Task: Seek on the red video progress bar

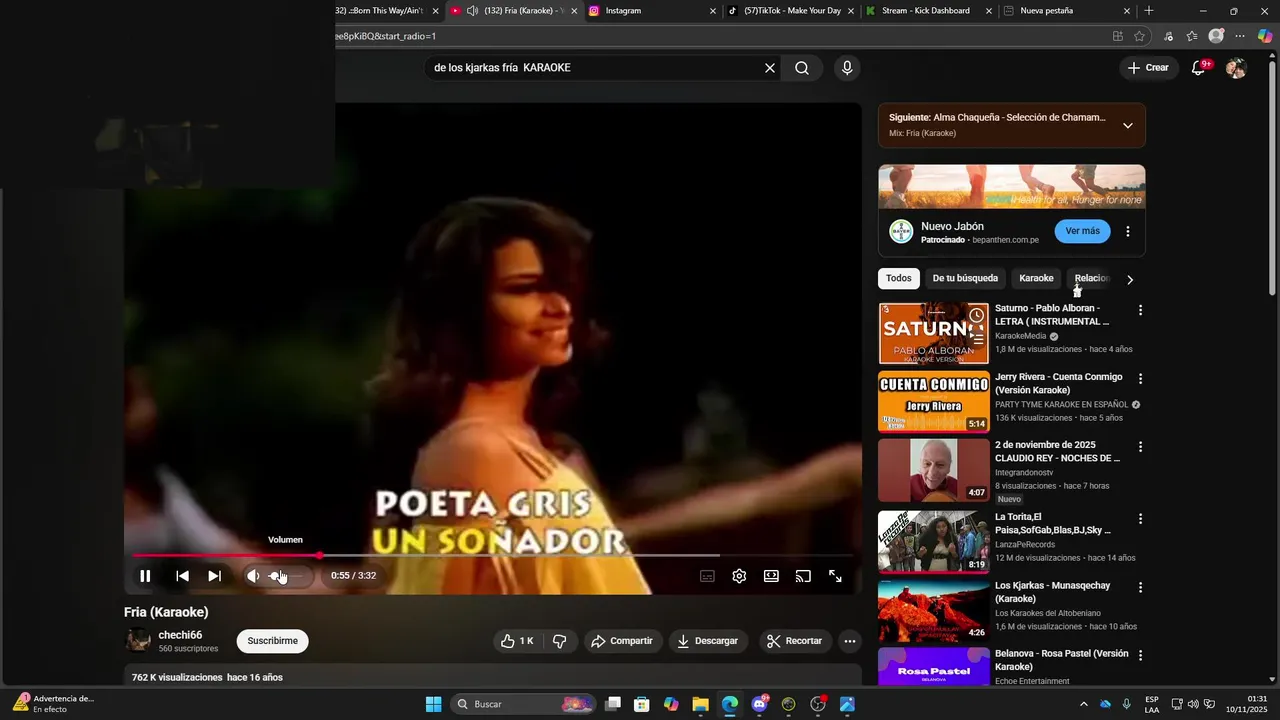Action: pos(492,555)
